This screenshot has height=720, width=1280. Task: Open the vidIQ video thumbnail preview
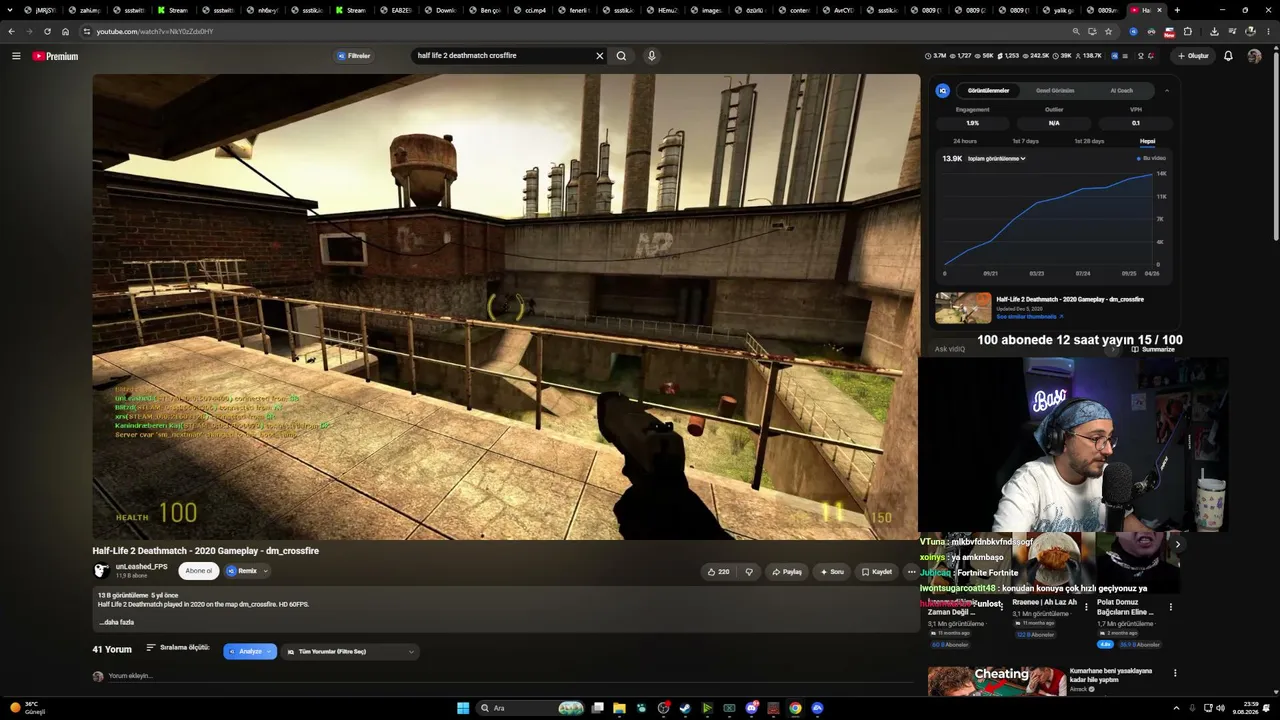pyautogui.click(x=963, y=308)
